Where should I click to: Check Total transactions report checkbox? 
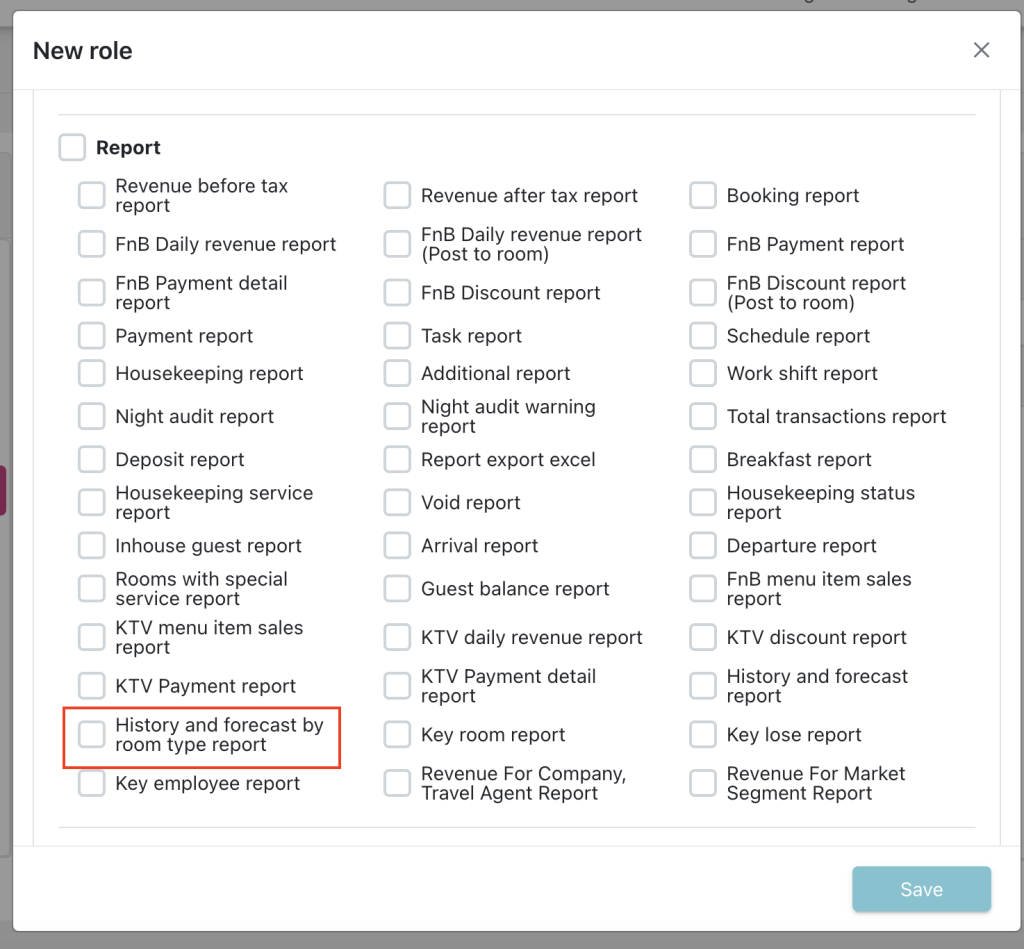[x=703, y=417]
